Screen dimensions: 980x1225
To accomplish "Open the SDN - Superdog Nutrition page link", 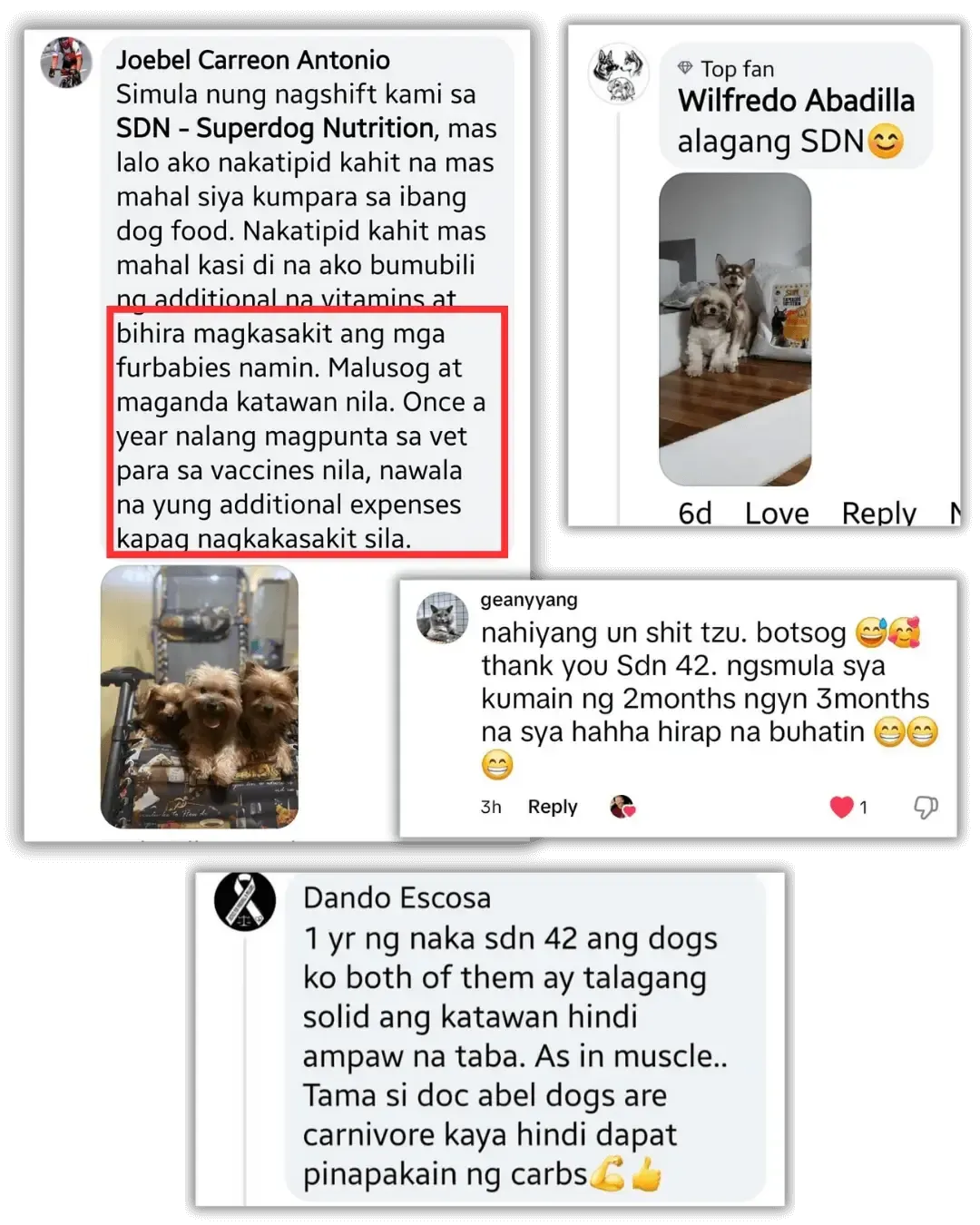I will (275, 128).
